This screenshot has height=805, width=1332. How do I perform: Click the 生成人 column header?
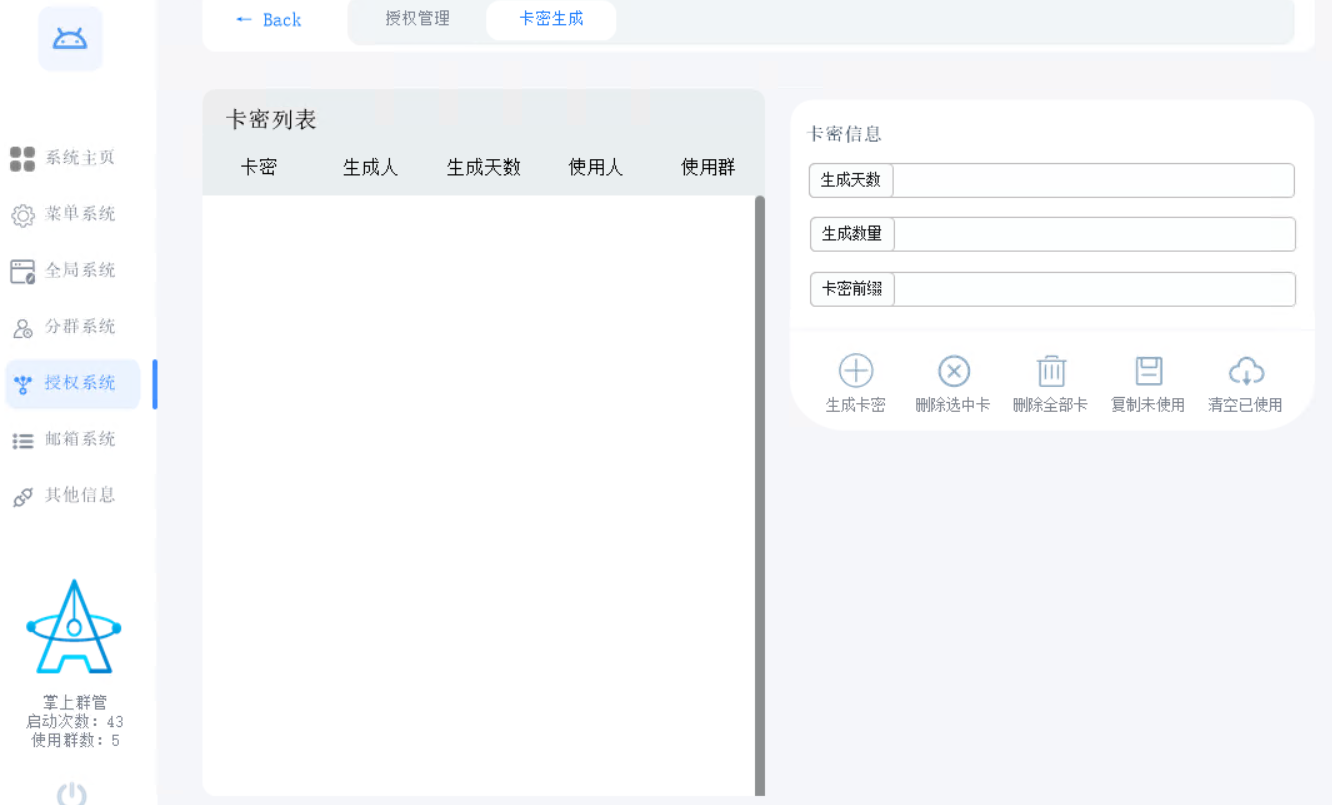pos(370,168)
